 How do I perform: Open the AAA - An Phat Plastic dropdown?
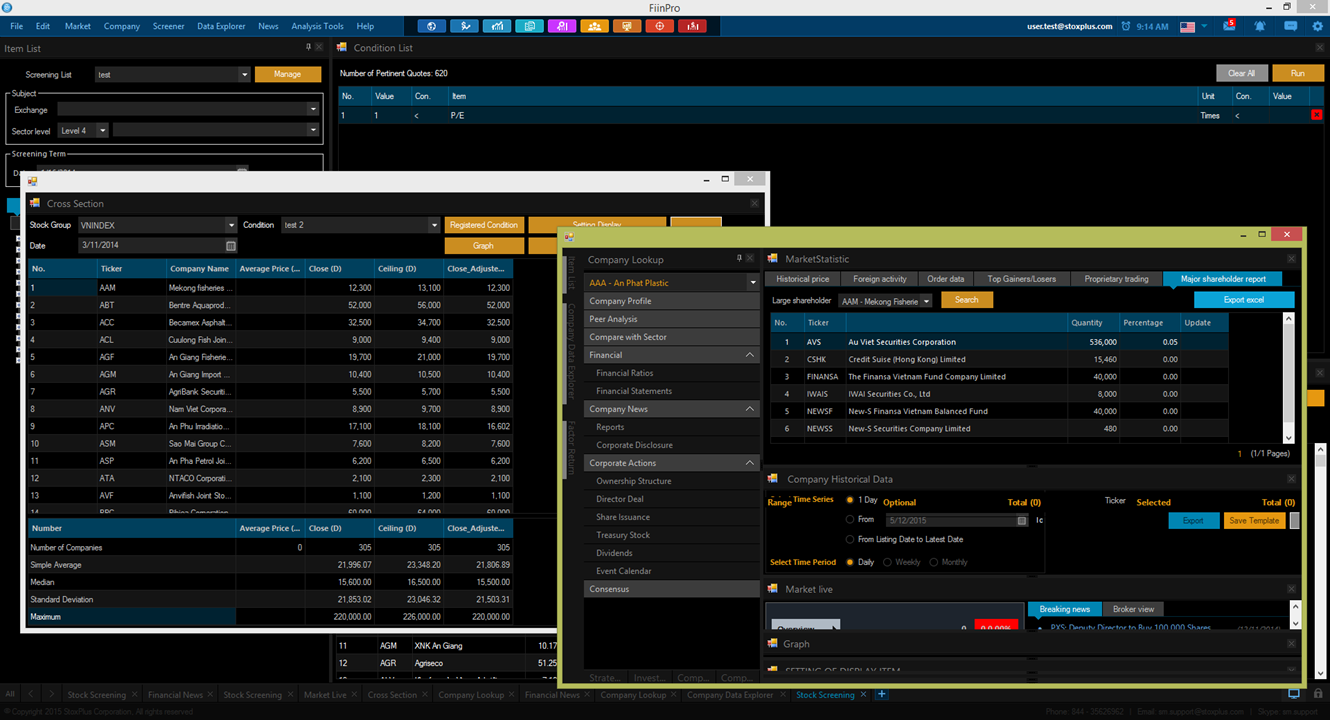(753, 283)
